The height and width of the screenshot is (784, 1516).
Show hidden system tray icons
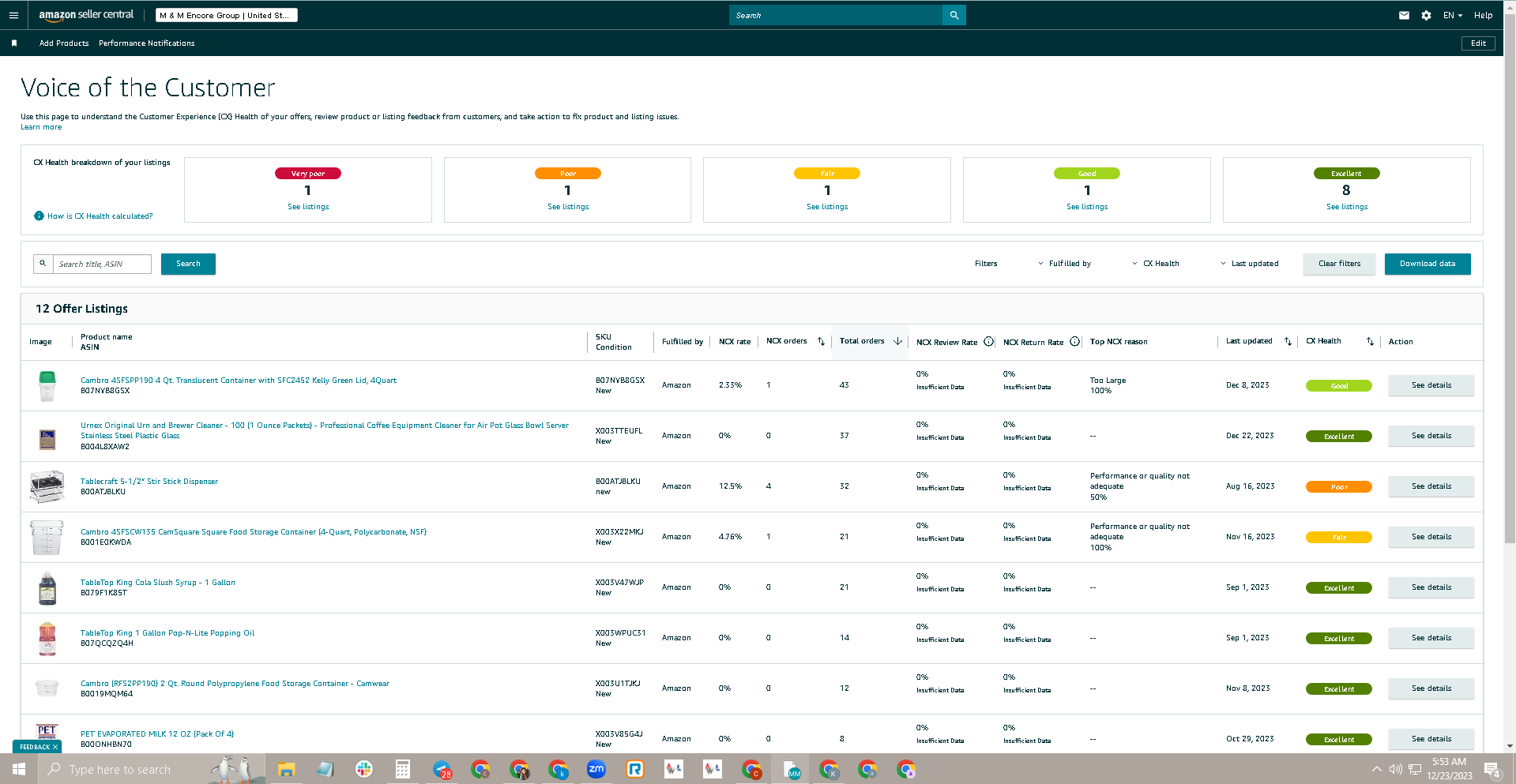pyautogui.click(x=1377, y=769)
